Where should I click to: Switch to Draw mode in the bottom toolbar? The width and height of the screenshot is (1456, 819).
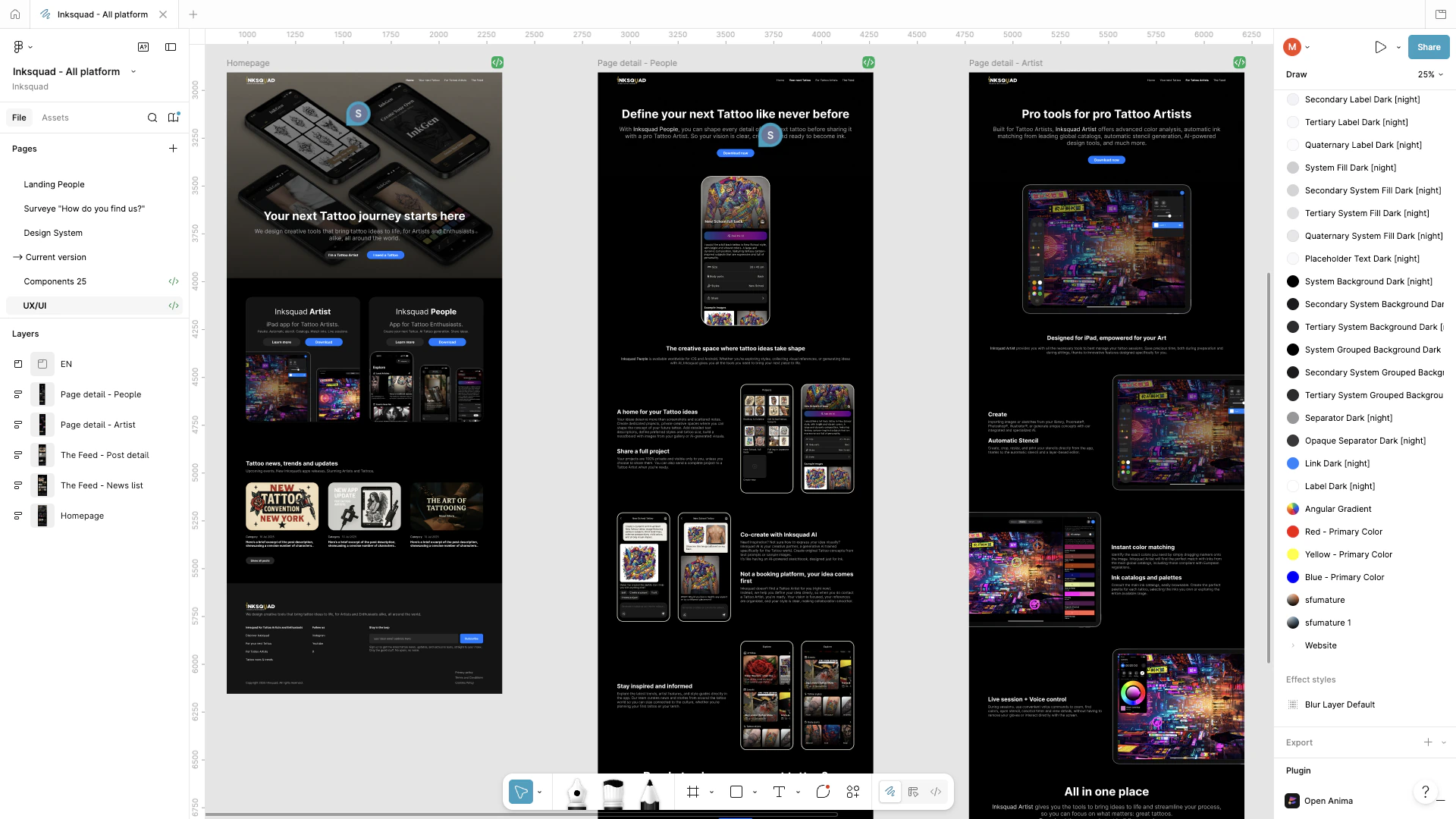click(890, 792)
